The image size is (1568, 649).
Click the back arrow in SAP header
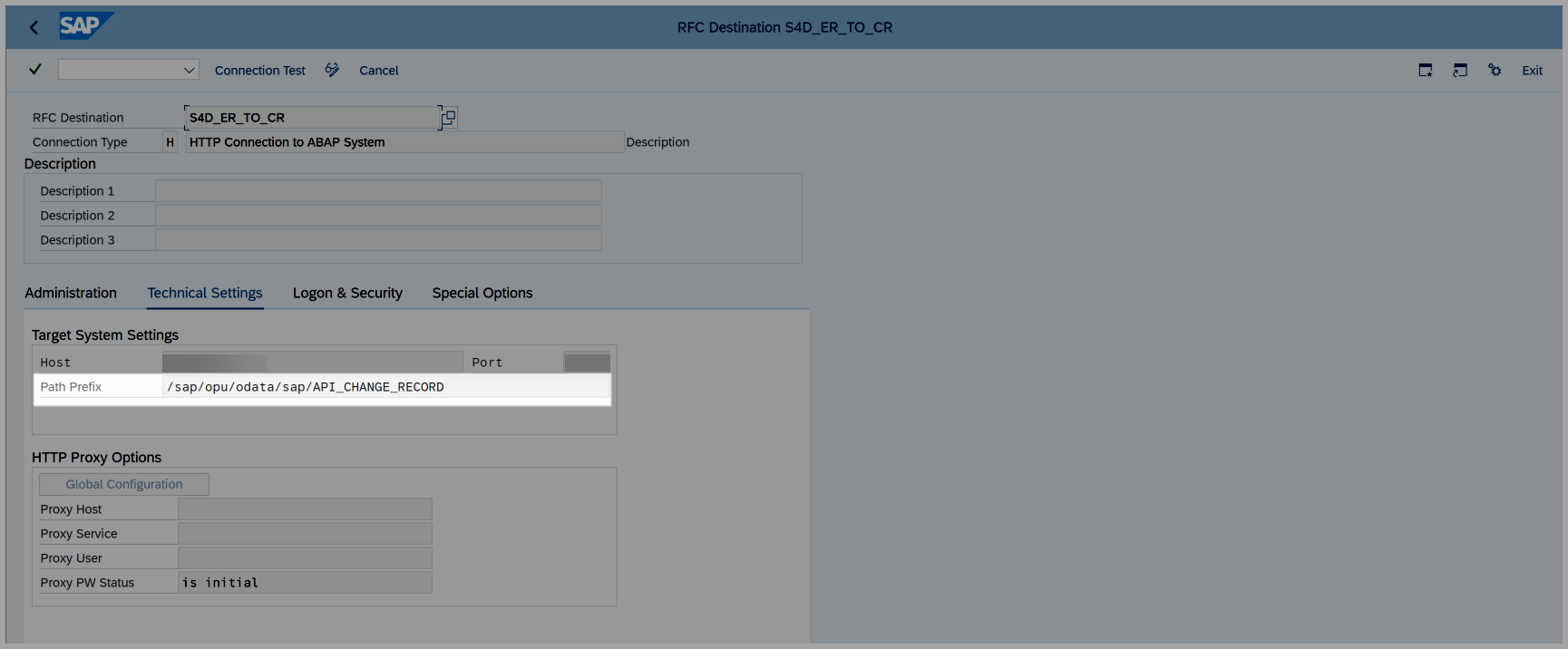click(34, 27)
